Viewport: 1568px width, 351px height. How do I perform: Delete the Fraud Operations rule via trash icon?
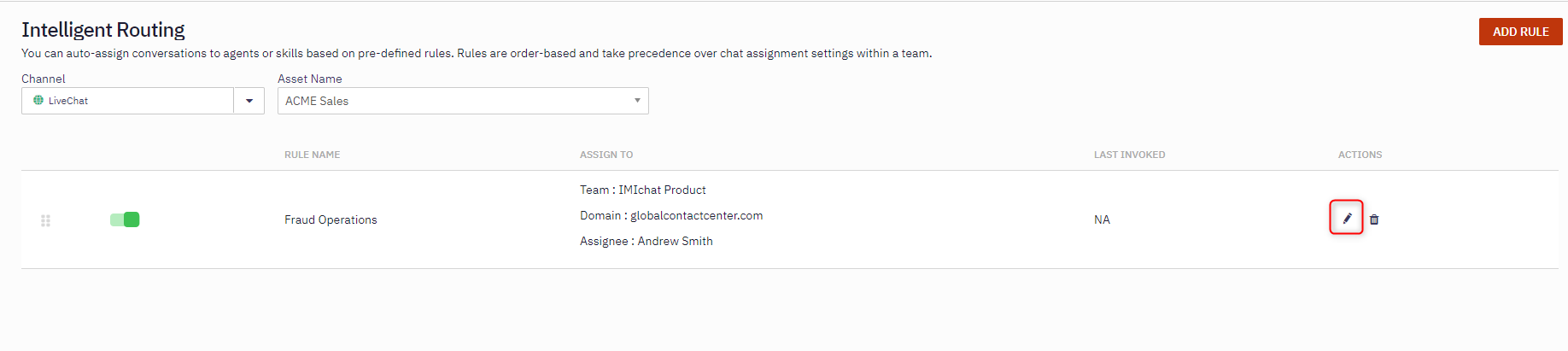click(1374, 219)
